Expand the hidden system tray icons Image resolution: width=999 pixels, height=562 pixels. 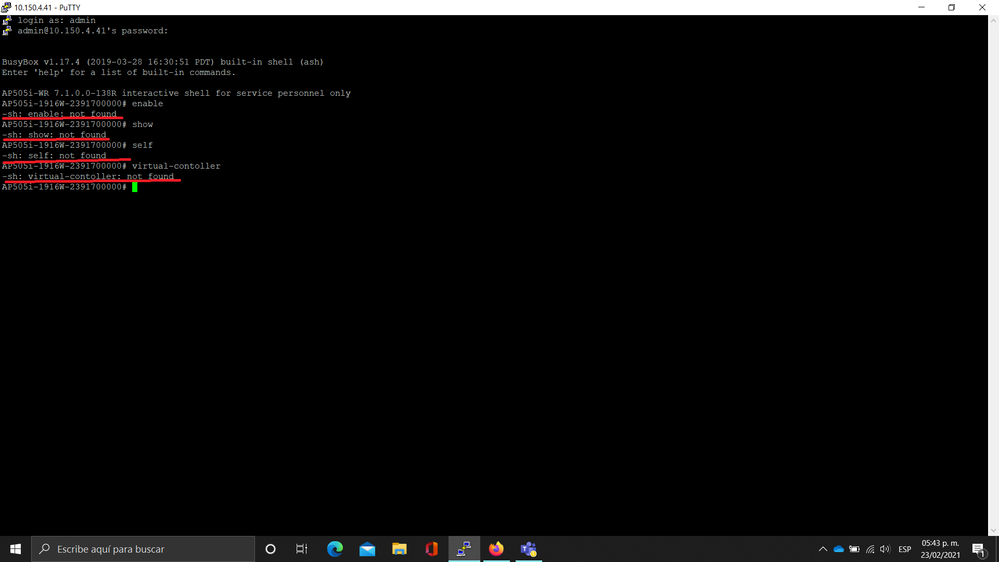coord(823,549)
